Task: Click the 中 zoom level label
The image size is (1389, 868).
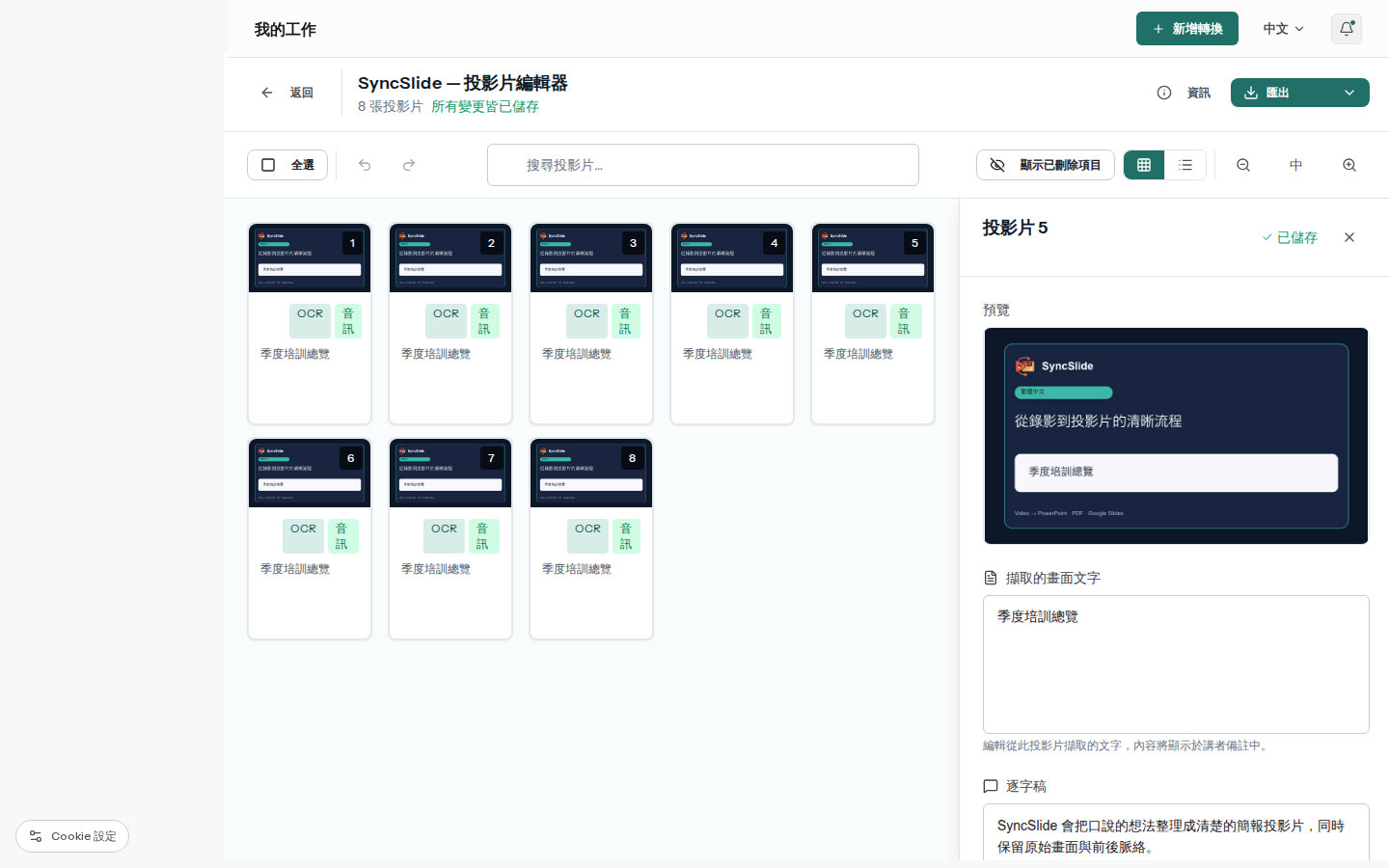Action: [1296, 165]
